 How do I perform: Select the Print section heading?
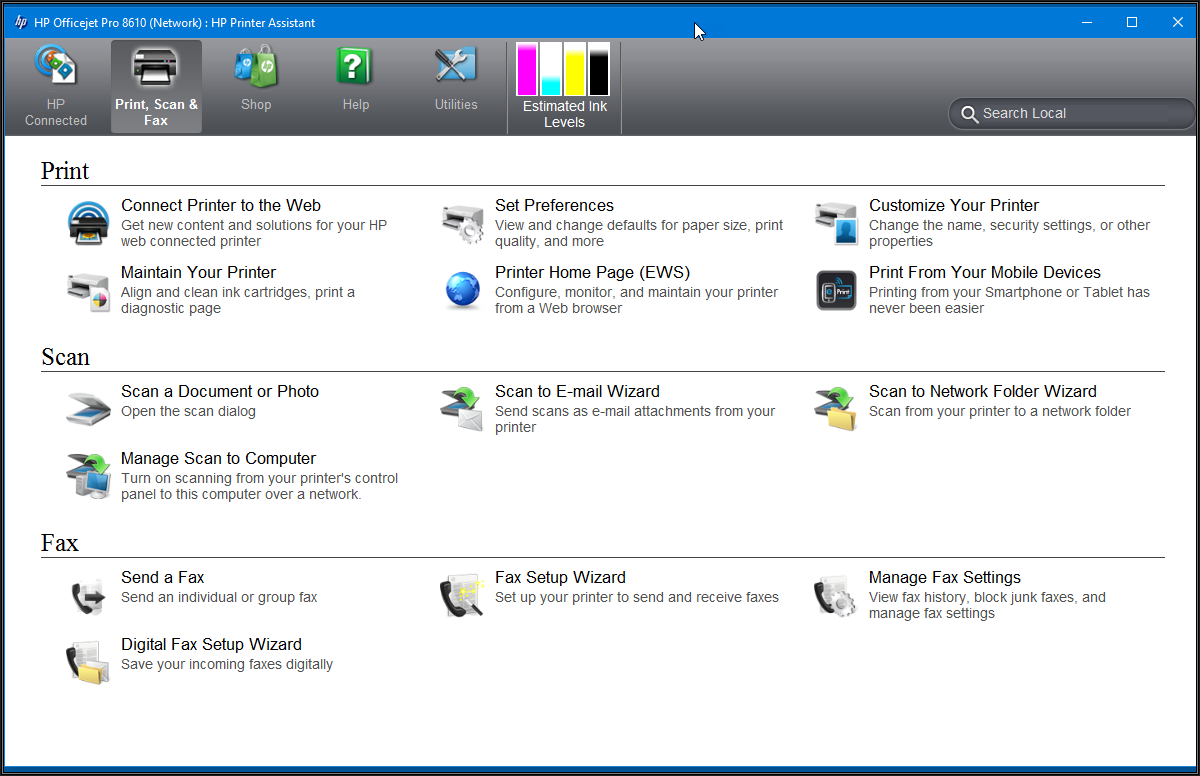65,171
